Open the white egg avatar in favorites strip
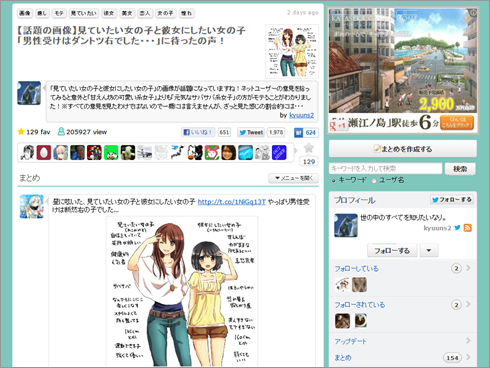490x368 pixels. point(44,152)
